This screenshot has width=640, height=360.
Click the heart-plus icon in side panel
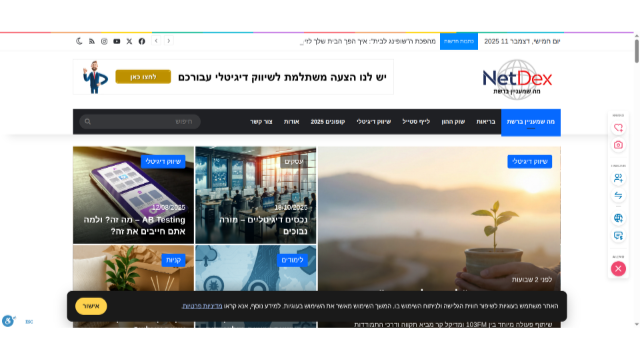point(618,128)
